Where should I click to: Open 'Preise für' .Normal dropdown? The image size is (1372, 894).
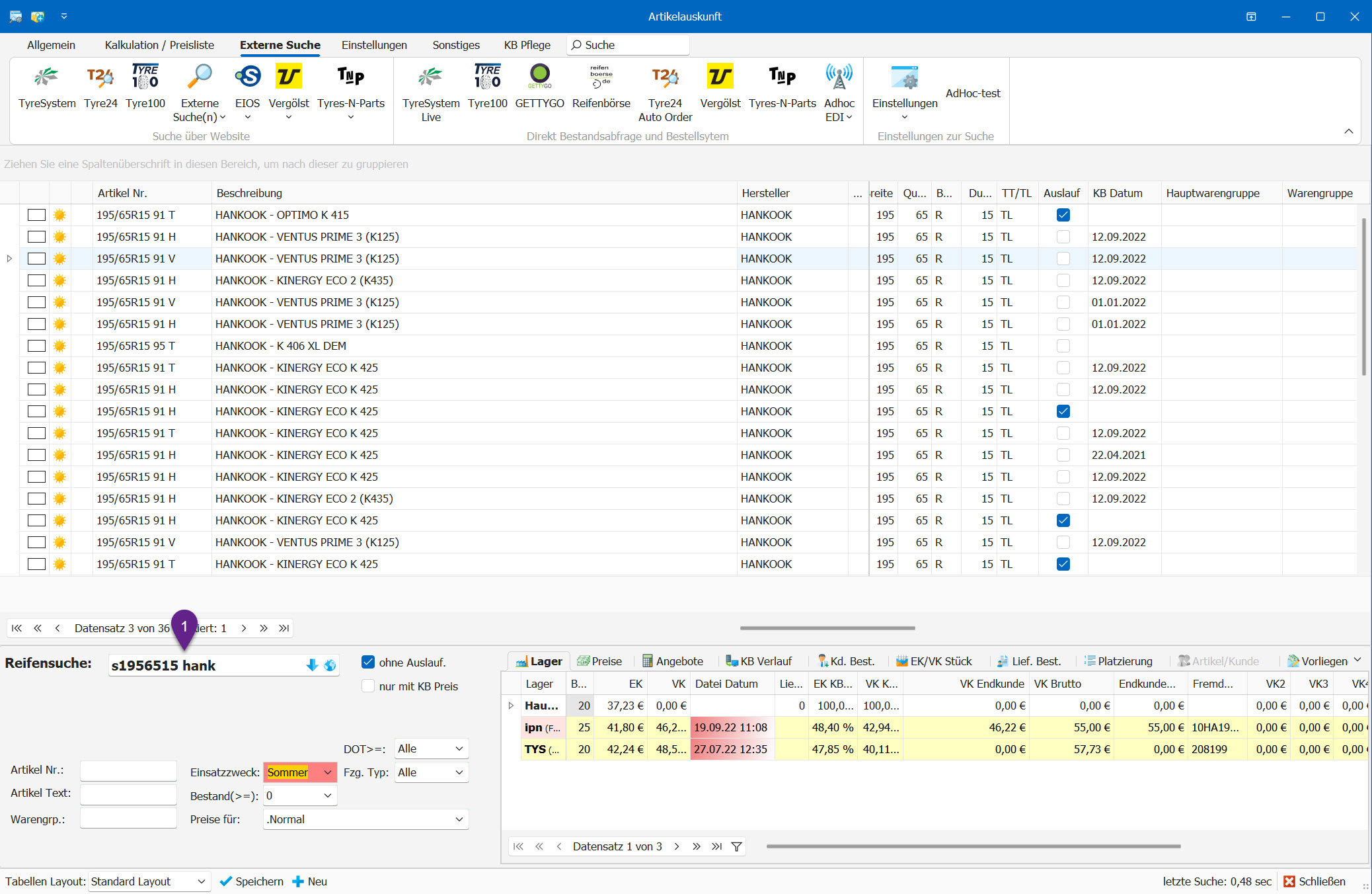459,819
